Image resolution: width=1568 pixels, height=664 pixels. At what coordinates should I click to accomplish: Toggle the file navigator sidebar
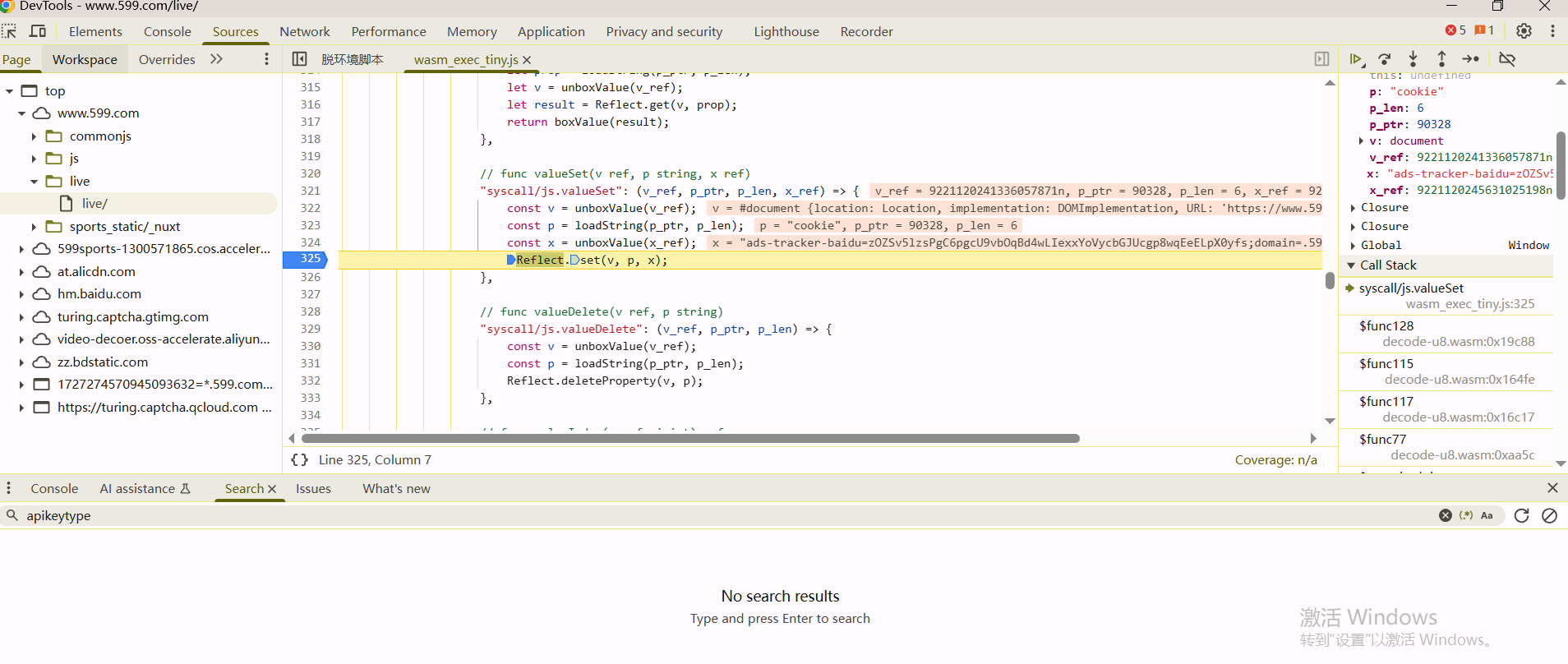[300, 59]
